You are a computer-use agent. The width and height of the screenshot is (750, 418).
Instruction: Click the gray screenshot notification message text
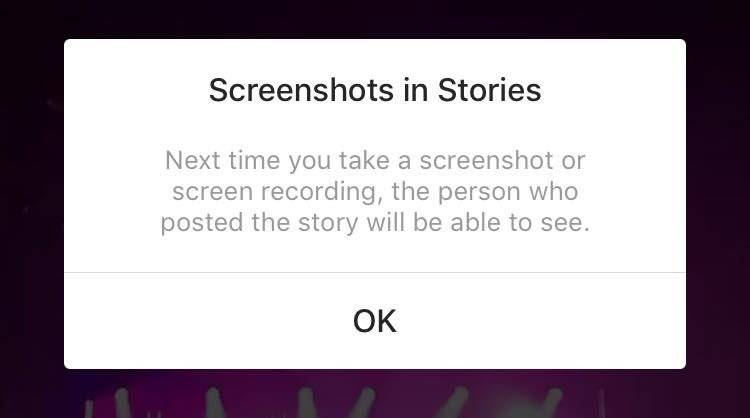pos(375,192)
